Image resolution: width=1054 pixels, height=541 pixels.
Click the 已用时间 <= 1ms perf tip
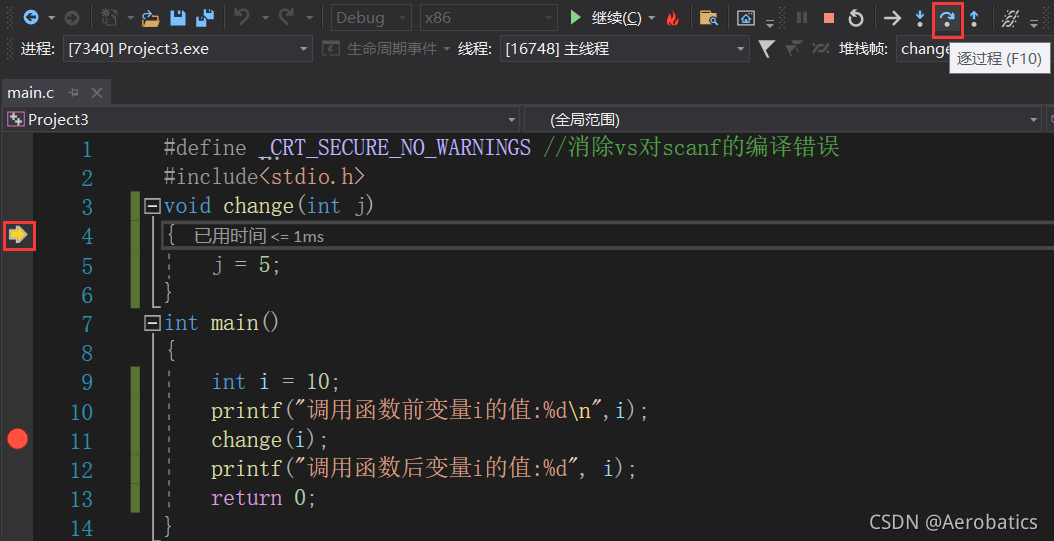(x=259, y=236)
